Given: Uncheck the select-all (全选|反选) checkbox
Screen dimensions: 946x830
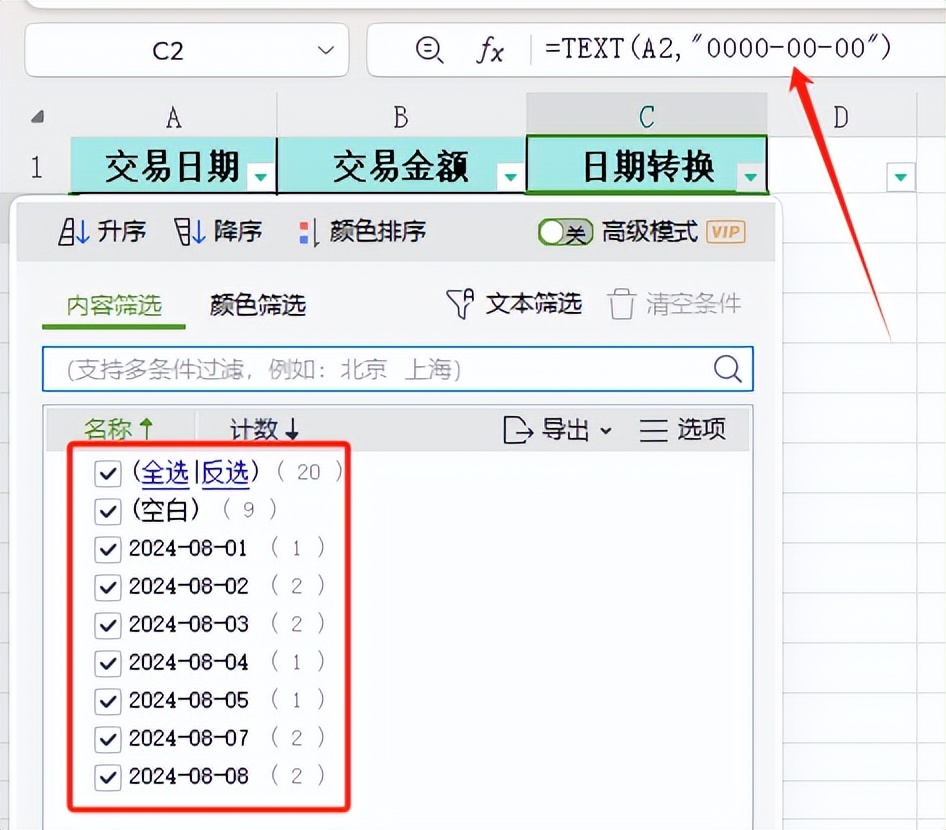Looking at the screenshot, I should tap(107, 474).
